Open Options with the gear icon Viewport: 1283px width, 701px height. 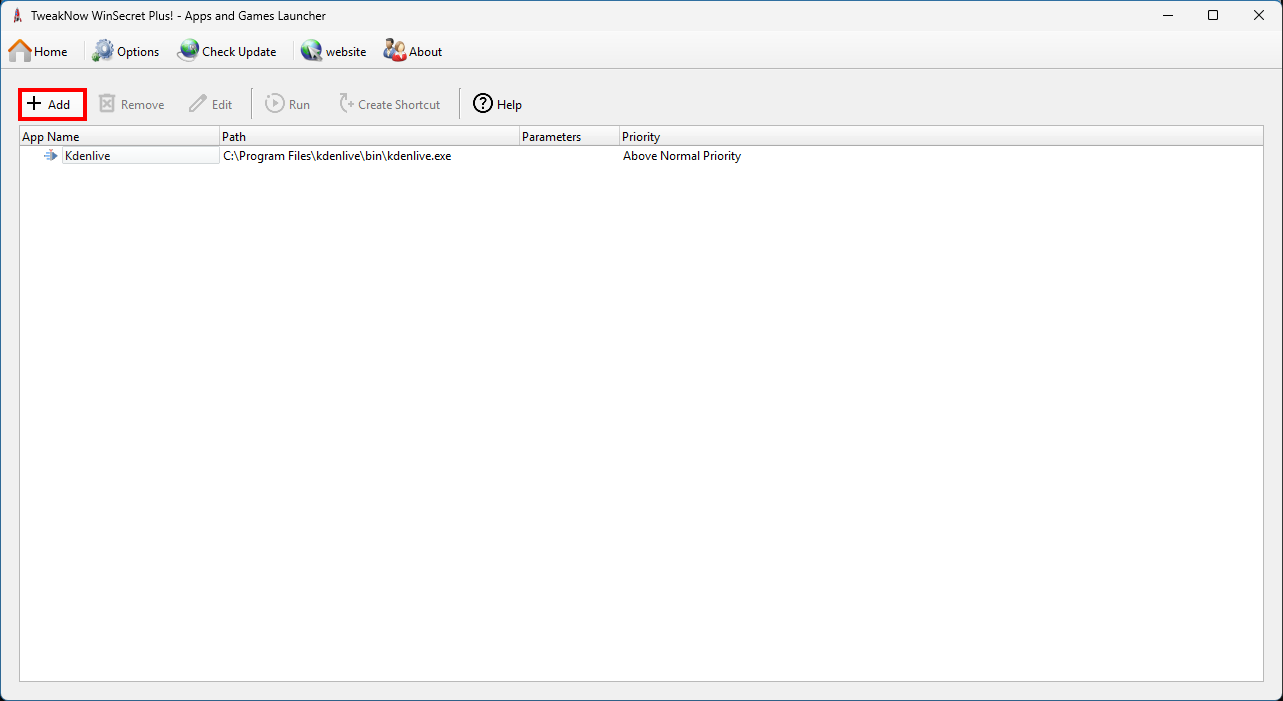[104, 51]
